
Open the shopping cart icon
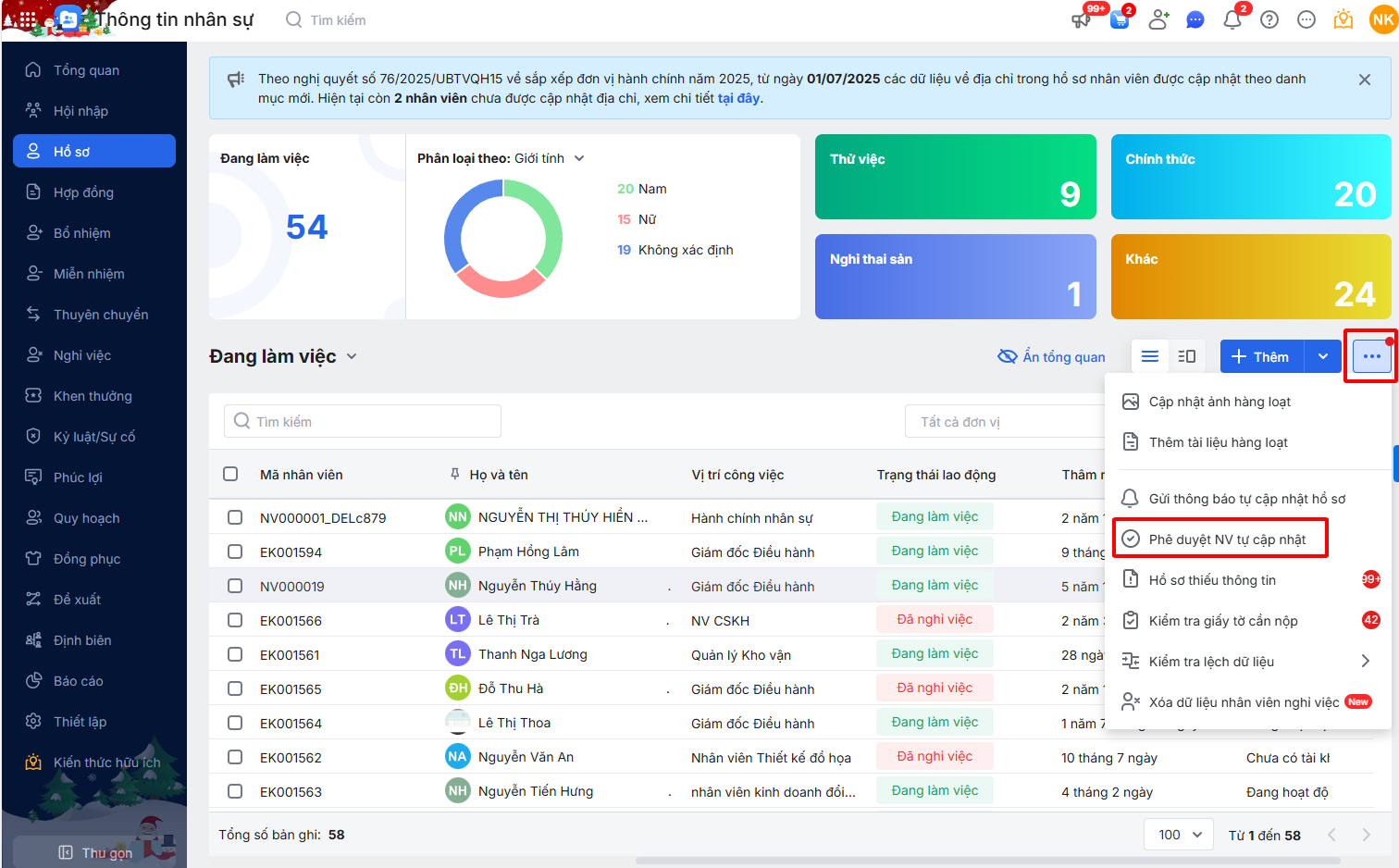[1120, 19]
